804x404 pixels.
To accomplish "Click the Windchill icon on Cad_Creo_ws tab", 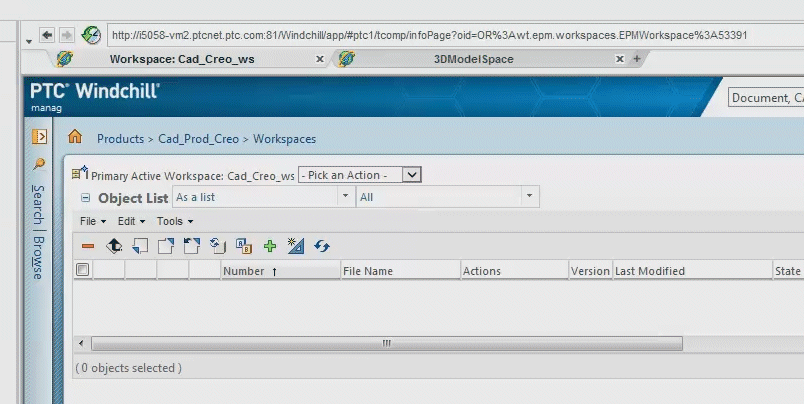I will (x=65, y=59).
